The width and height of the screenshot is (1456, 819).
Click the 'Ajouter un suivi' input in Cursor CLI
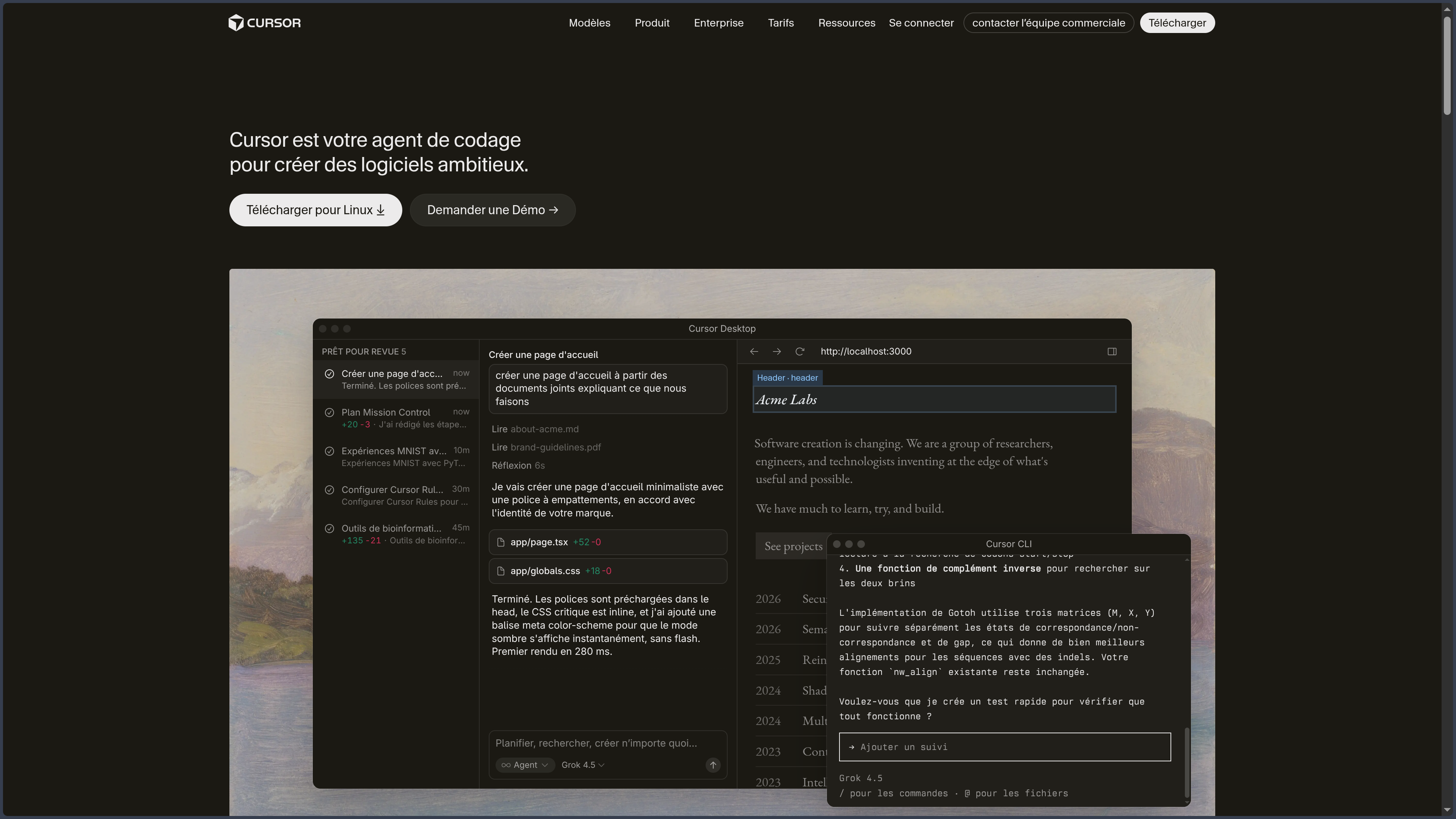(1004, 747)
